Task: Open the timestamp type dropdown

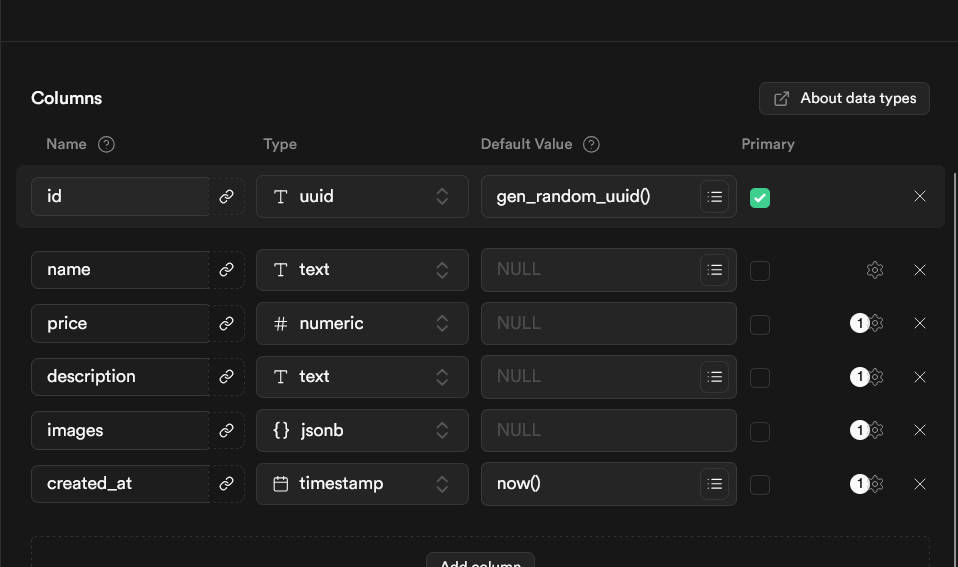Action: (x=362, y=484)
